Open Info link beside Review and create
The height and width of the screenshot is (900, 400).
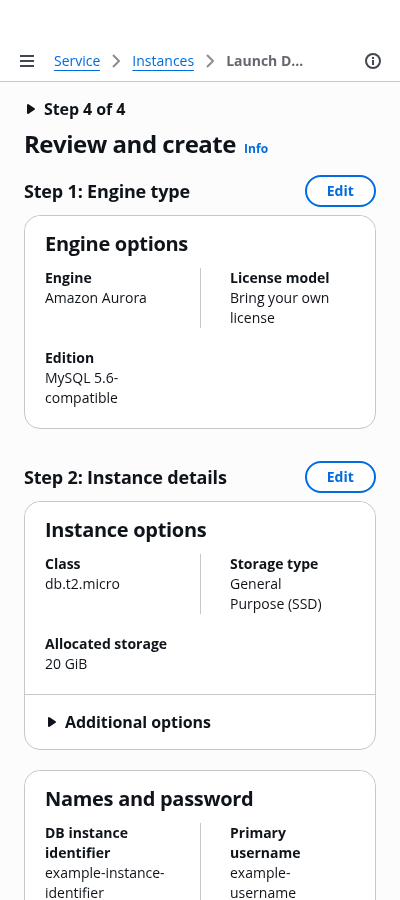(256, 149)
